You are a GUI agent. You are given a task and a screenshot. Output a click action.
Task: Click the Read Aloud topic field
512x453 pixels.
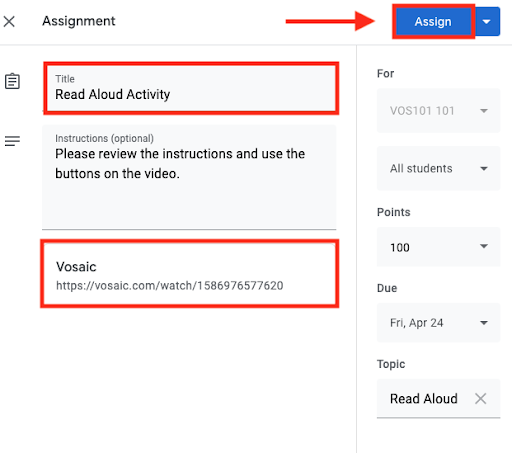(438, 398)
